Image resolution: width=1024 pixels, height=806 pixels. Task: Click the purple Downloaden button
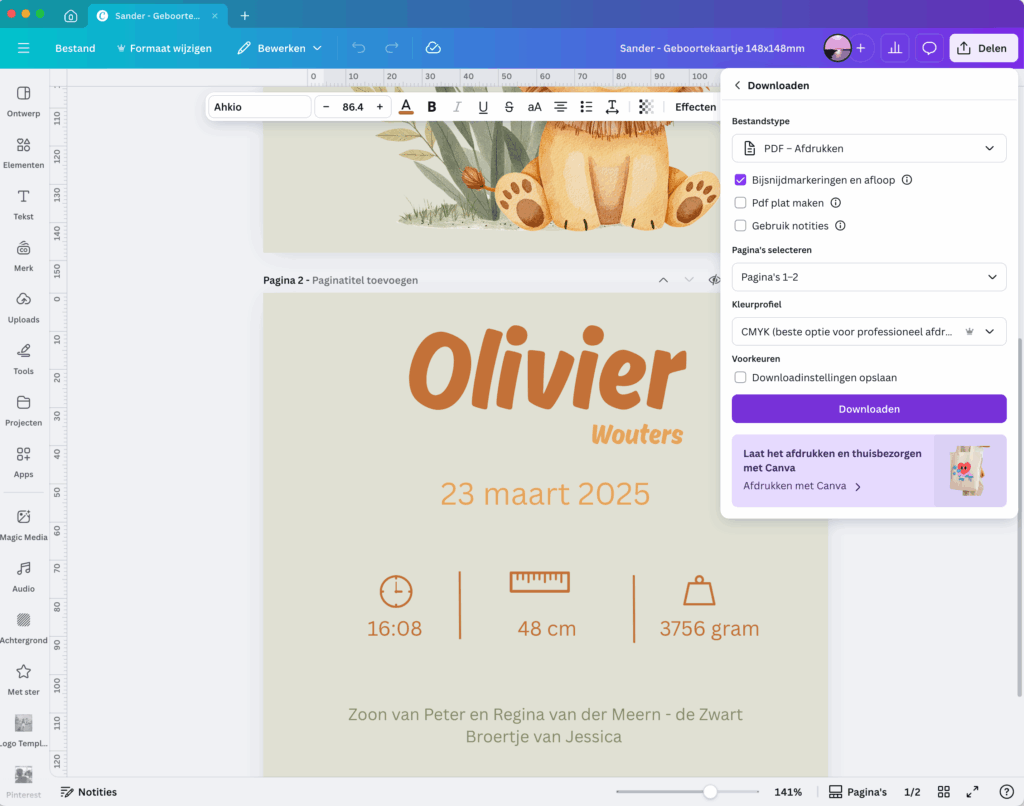[x=868, y=409]
